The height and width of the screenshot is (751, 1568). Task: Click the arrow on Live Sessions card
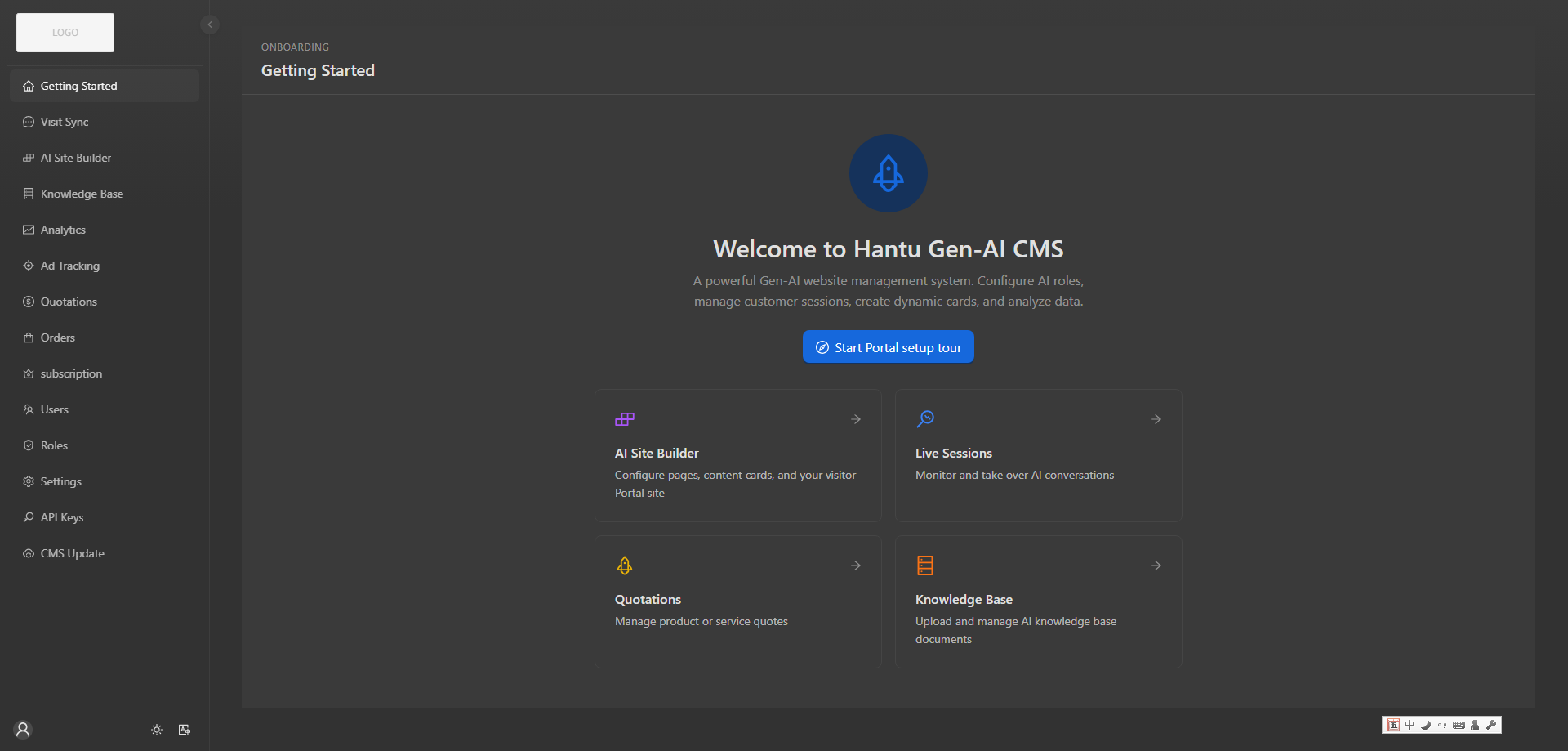tap(1156, 419)
